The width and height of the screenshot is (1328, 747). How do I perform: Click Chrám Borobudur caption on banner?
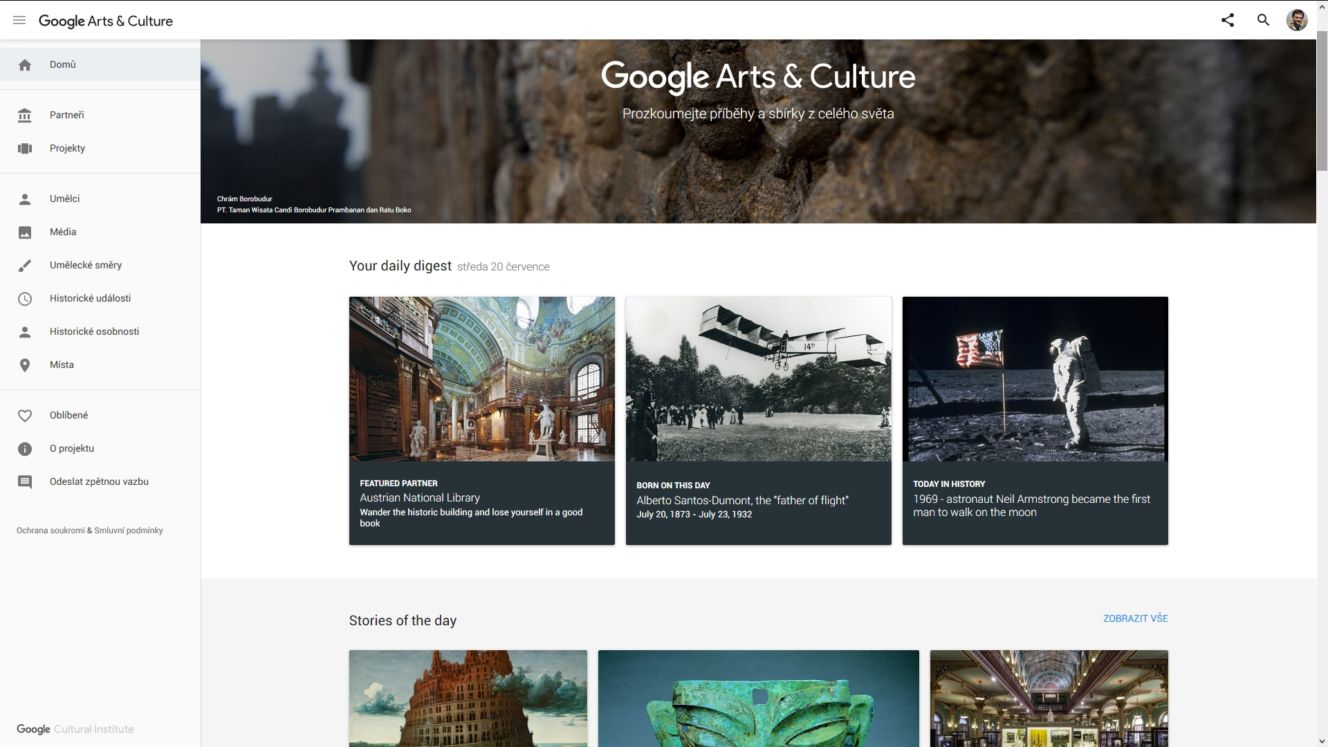[244, 199]
